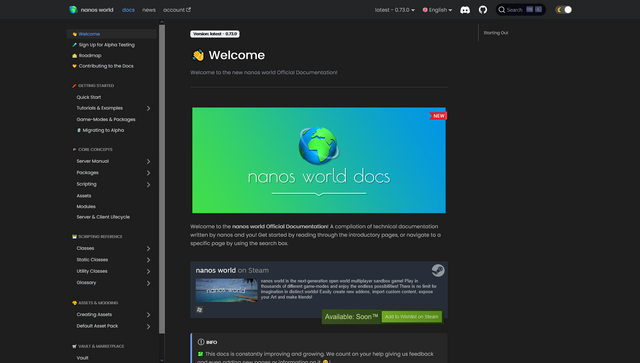Toggle dark/light mode switch

click(564, 10)
